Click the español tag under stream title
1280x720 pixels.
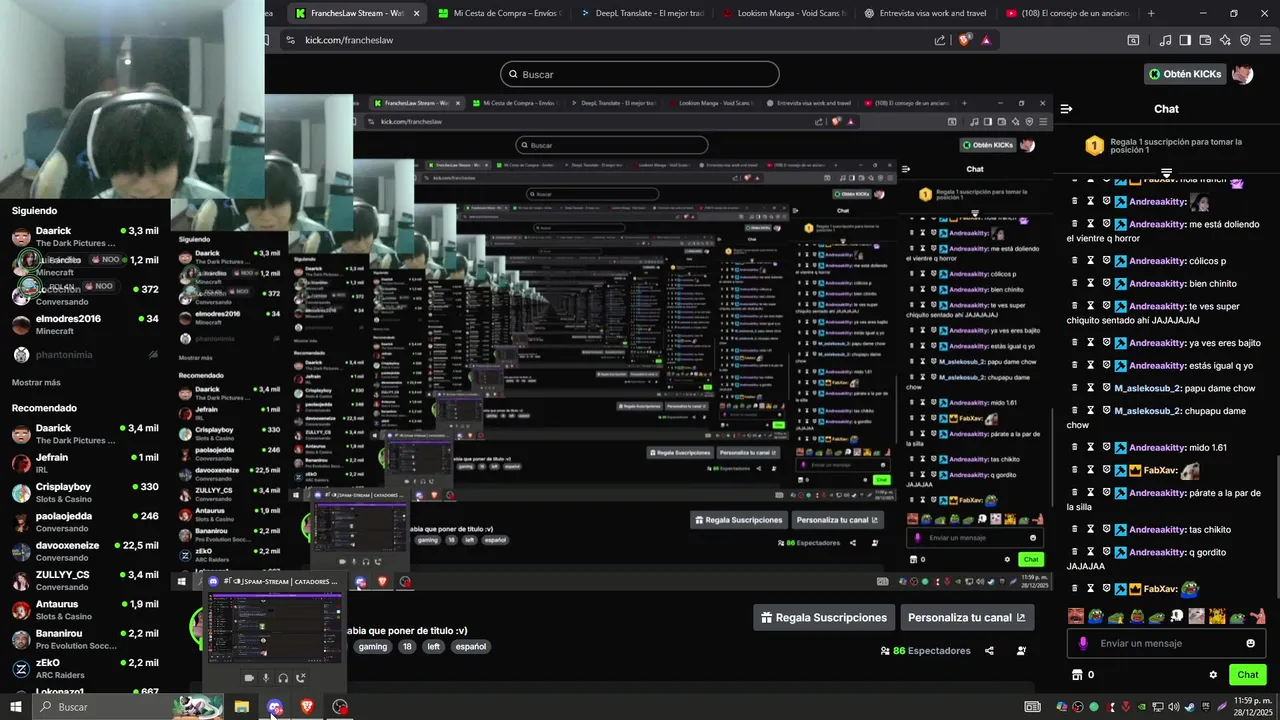[x=470, y=647]
